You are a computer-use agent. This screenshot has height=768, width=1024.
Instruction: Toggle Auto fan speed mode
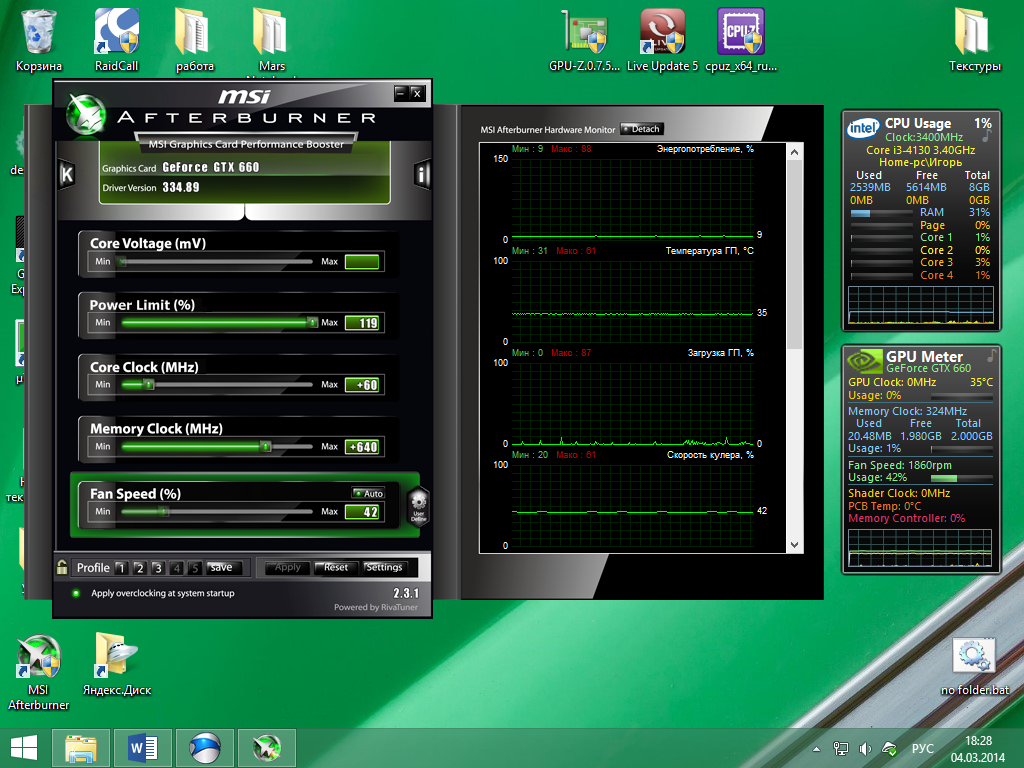[x=368, y=493]
